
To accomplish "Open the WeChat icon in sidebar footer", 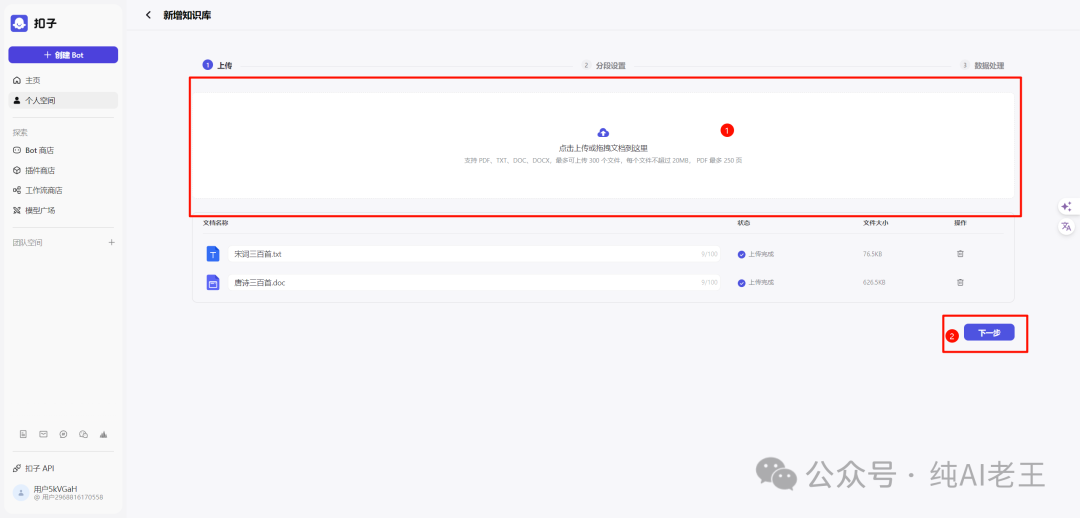I will 83,434.
